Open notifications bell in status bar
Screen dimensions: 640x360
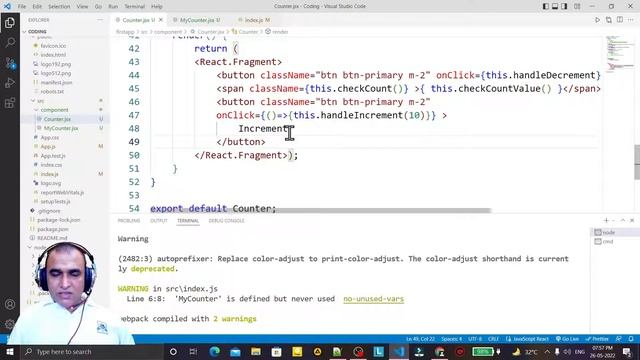[631, 339]
